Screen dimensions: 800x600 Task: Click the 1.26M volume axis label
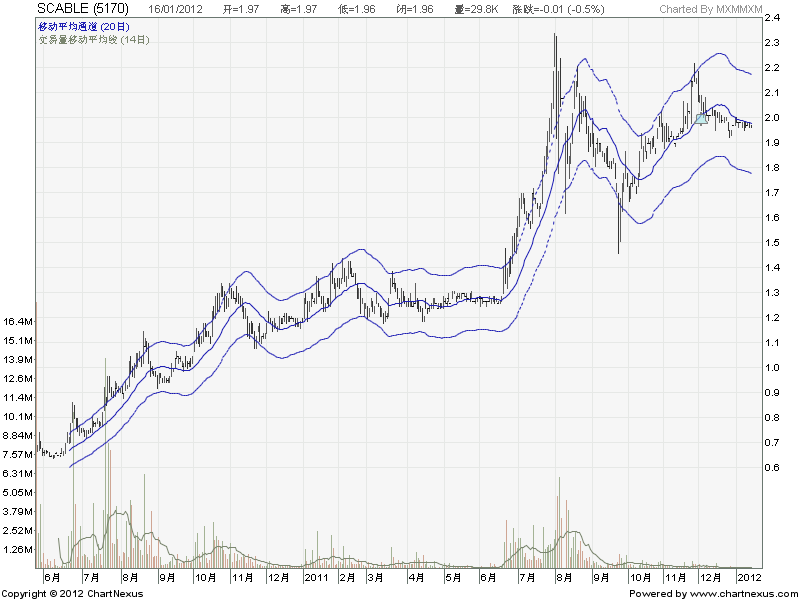point(20,549)
